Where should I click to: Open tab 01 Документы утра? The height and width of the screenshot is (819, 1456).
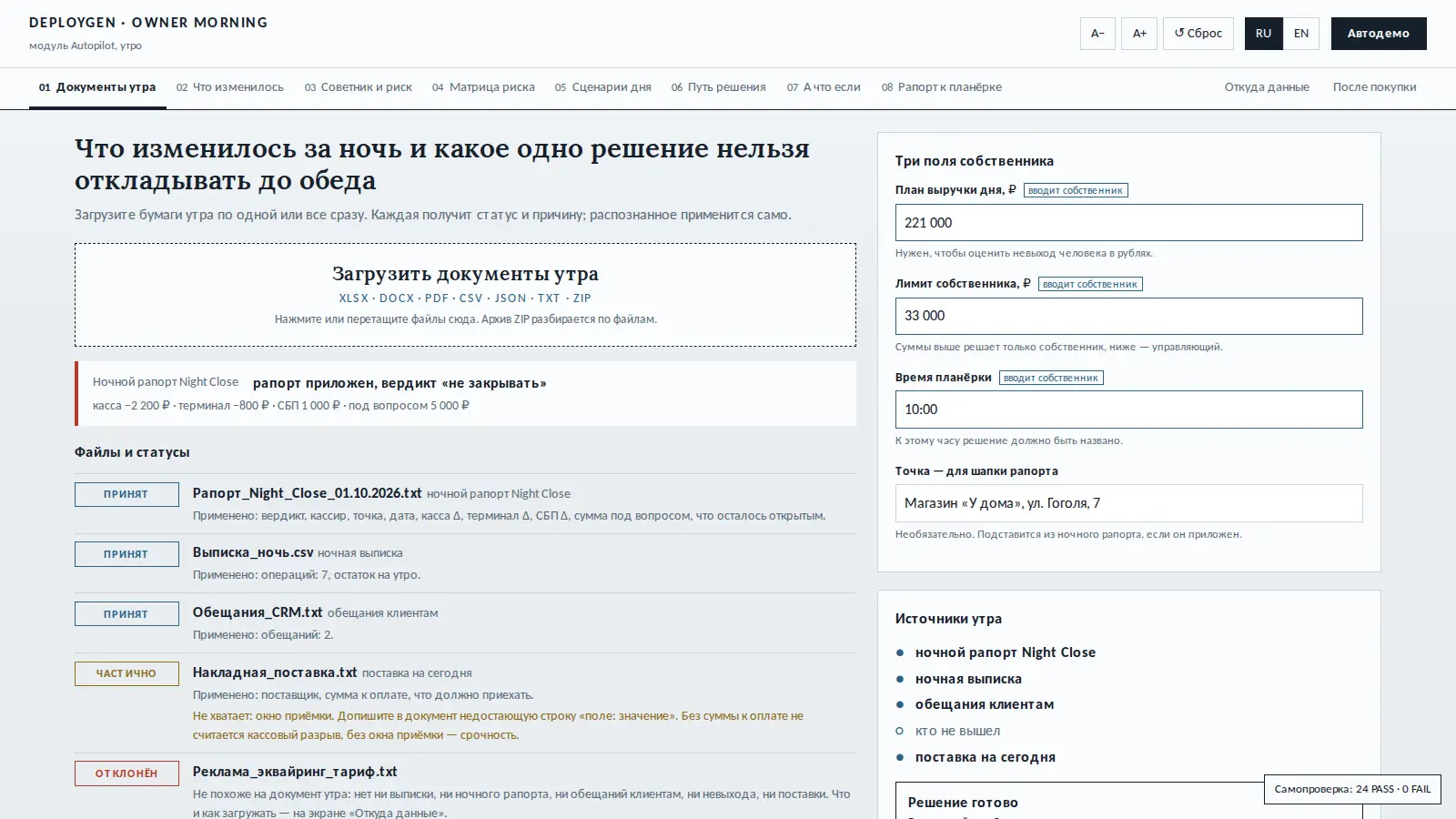97,87
